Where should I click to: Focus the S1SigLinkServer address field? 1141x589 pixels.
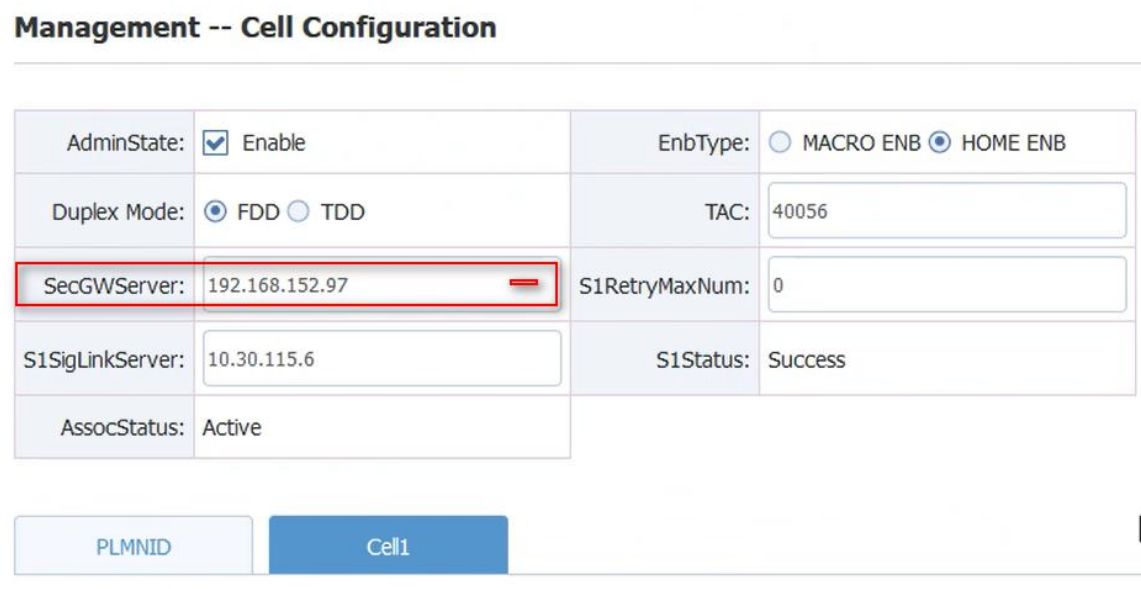coord(381,359)
